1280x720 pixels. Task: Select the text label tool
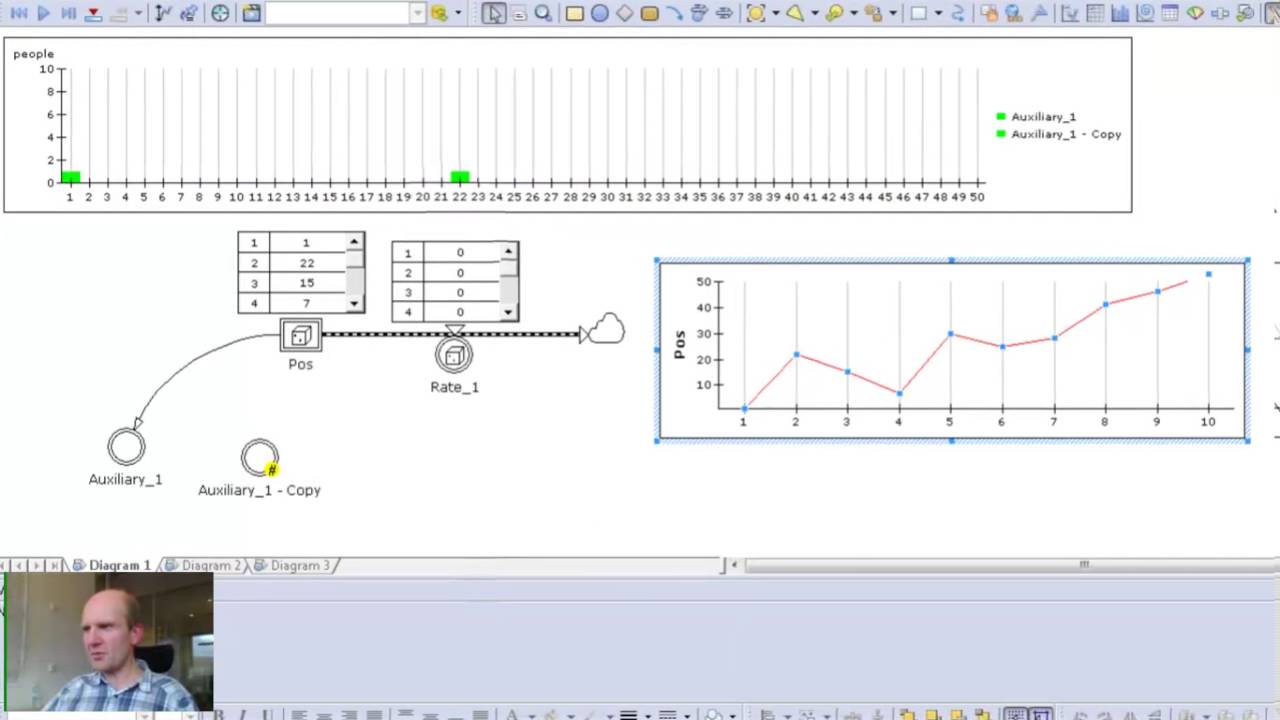[x=519, y=13]
